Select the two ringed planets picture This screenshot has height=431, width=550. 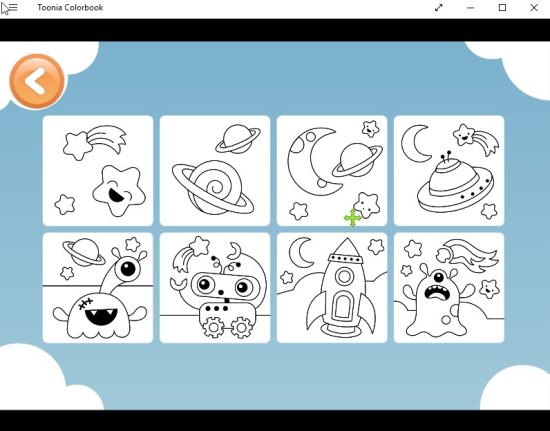pyautogui.click(x=215, y=170)
